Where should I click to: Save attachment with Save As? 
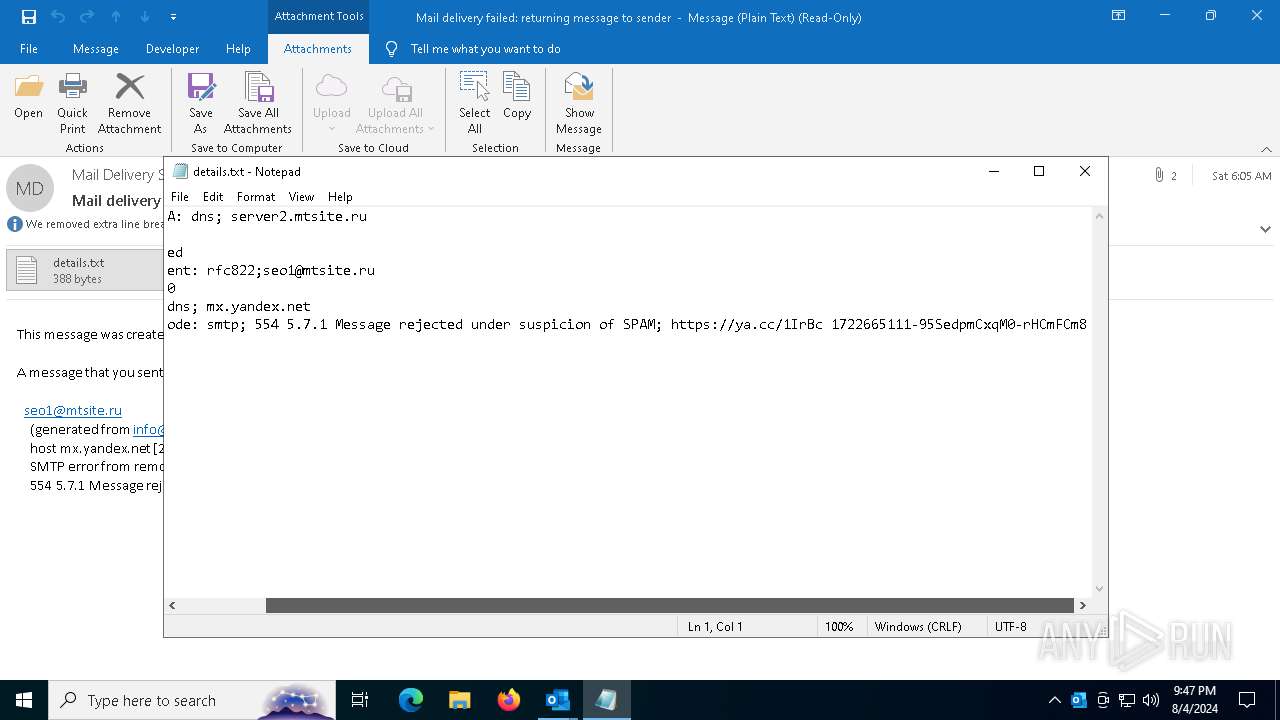tap(201, 103)
